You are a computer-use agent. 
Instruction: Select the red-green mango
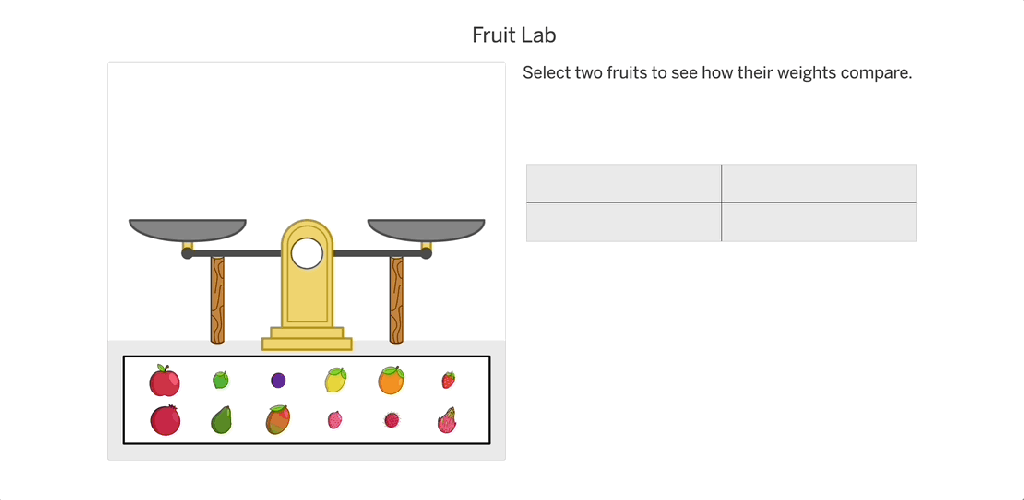pos(278,420)
